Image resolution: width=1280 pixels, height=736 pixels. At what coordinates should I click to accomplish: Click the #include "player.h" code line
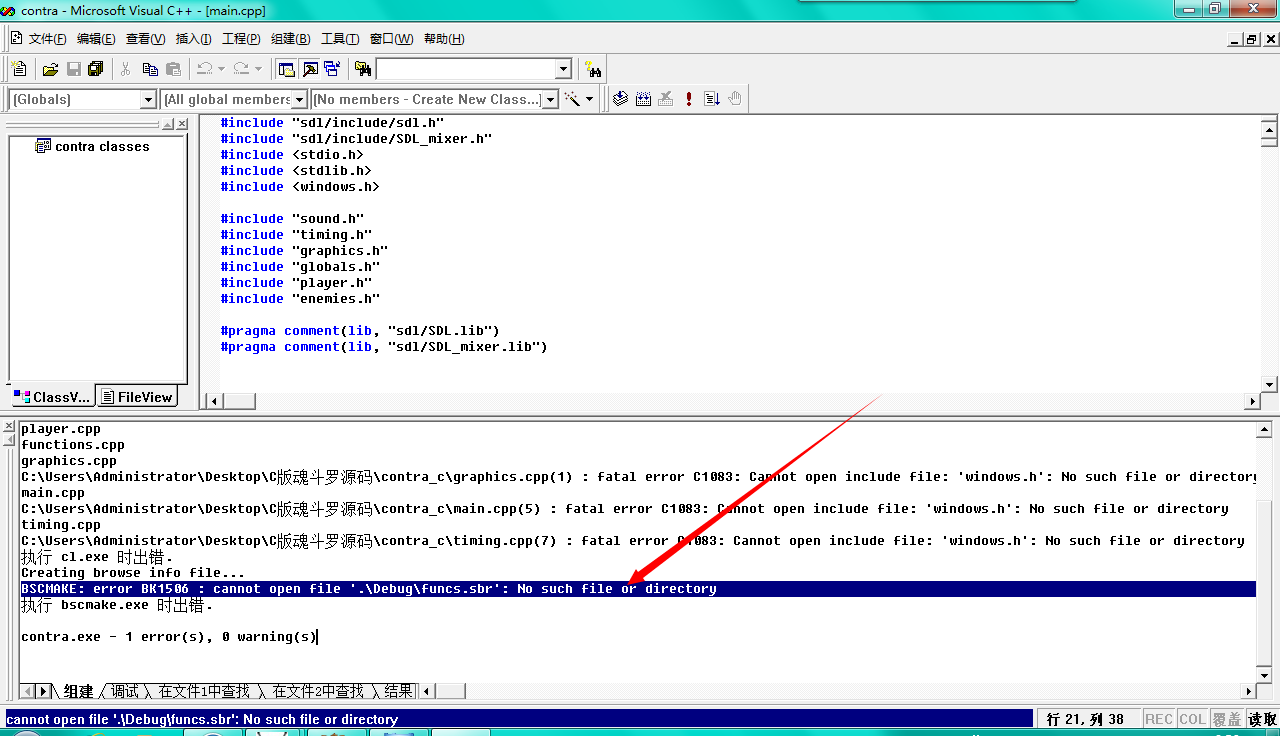(x=296, y=283)
